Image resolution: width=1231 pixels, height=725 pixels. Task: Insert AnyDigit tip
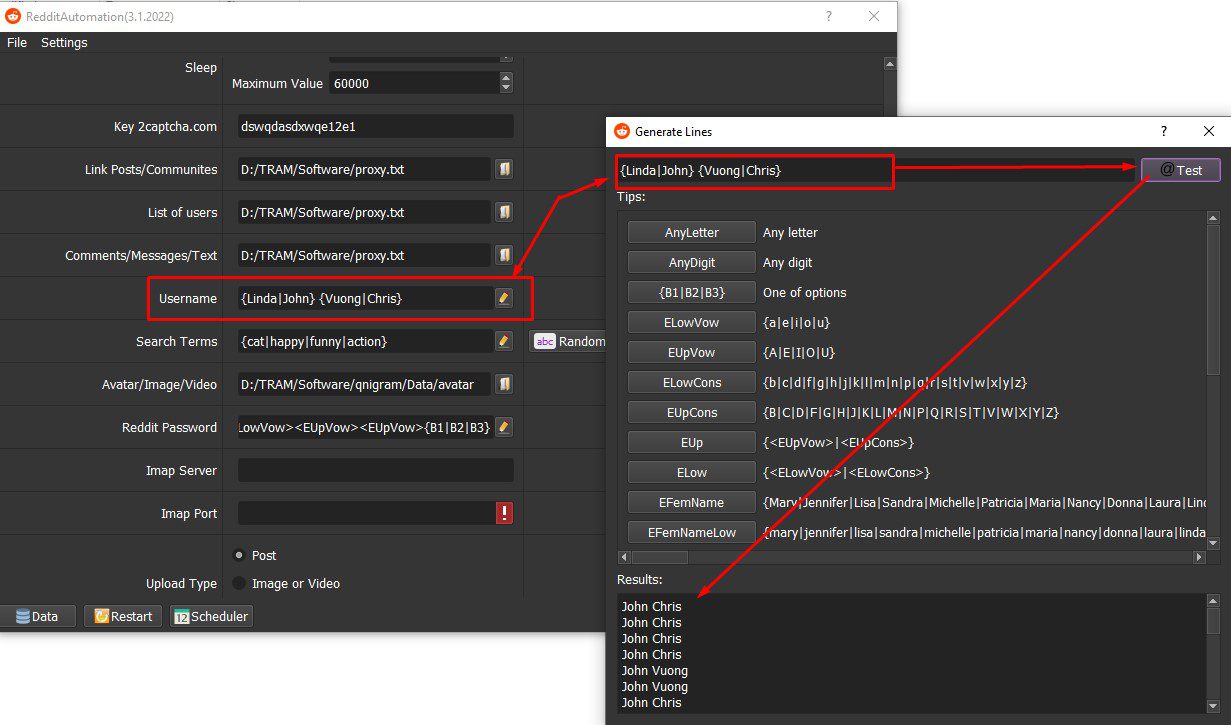pyautogui.click(x=692, y=262)
